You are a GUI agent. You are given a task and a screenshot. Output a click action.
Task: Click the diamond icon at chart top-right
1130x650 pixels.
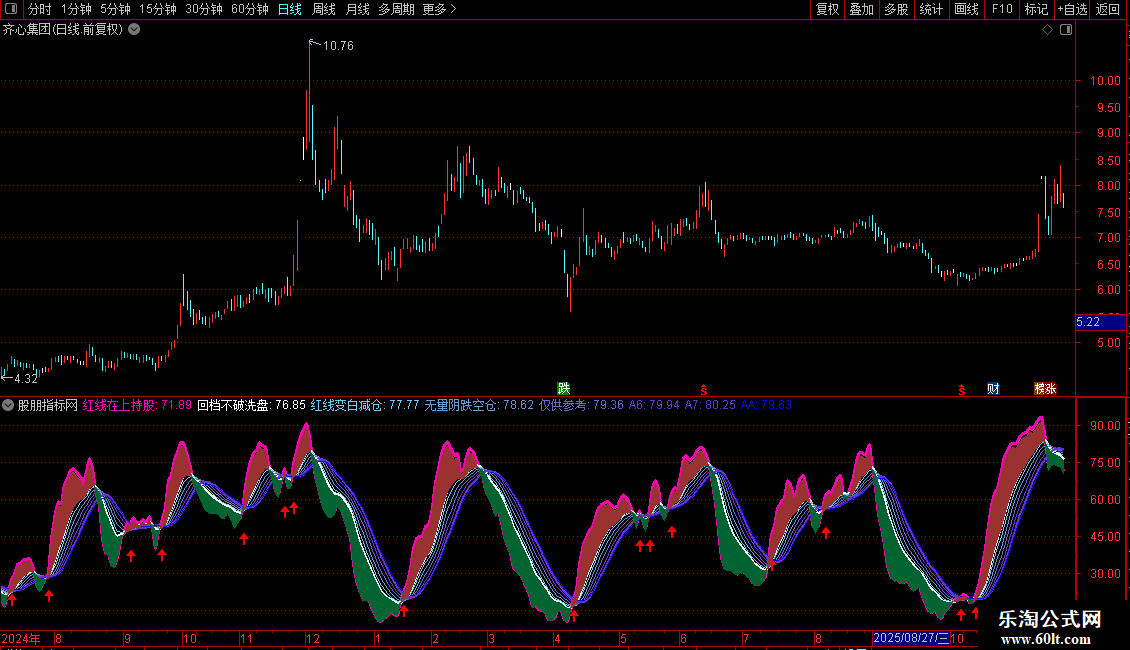tap(1047, 30)
